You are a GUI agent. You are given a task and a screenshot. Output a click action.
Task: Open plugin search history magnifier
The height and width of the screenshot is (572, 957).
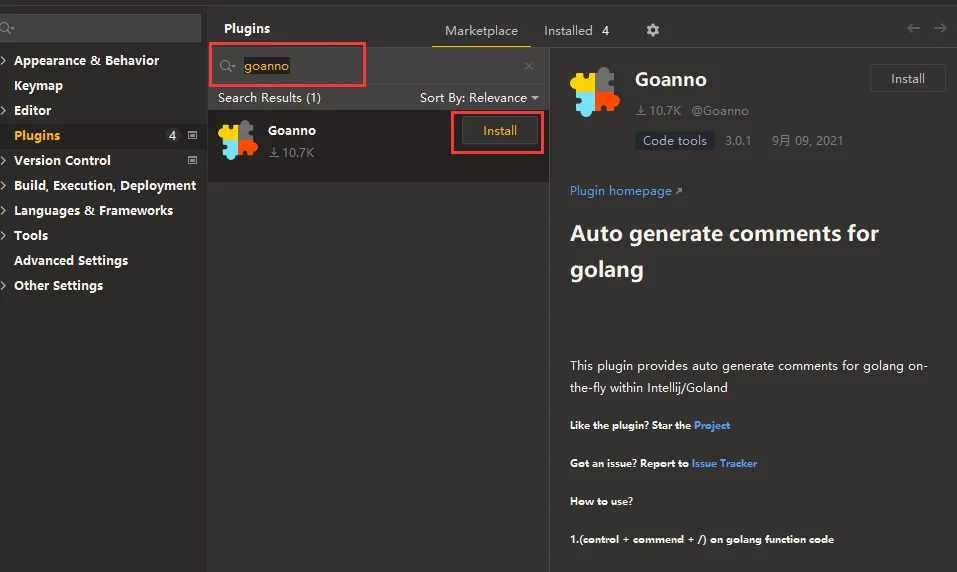coord(228,66)
